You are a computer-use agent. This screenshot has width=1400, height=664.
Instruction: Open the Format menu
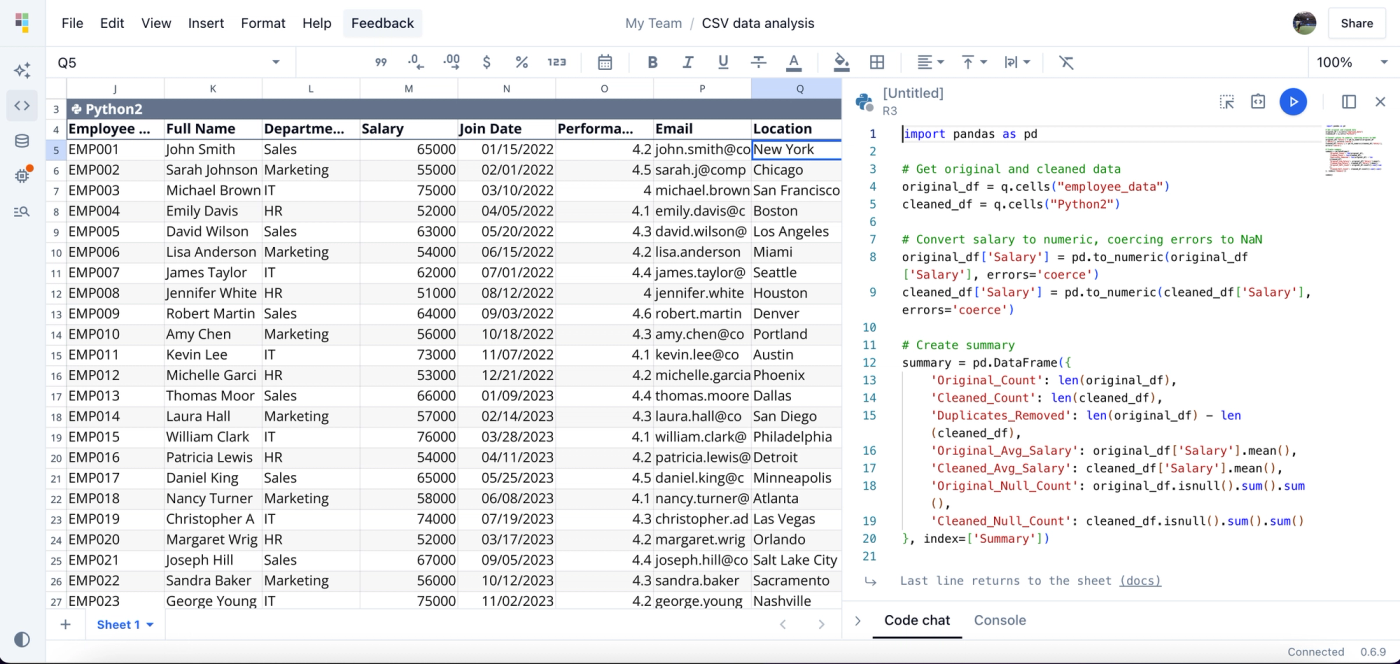(263, 23)
